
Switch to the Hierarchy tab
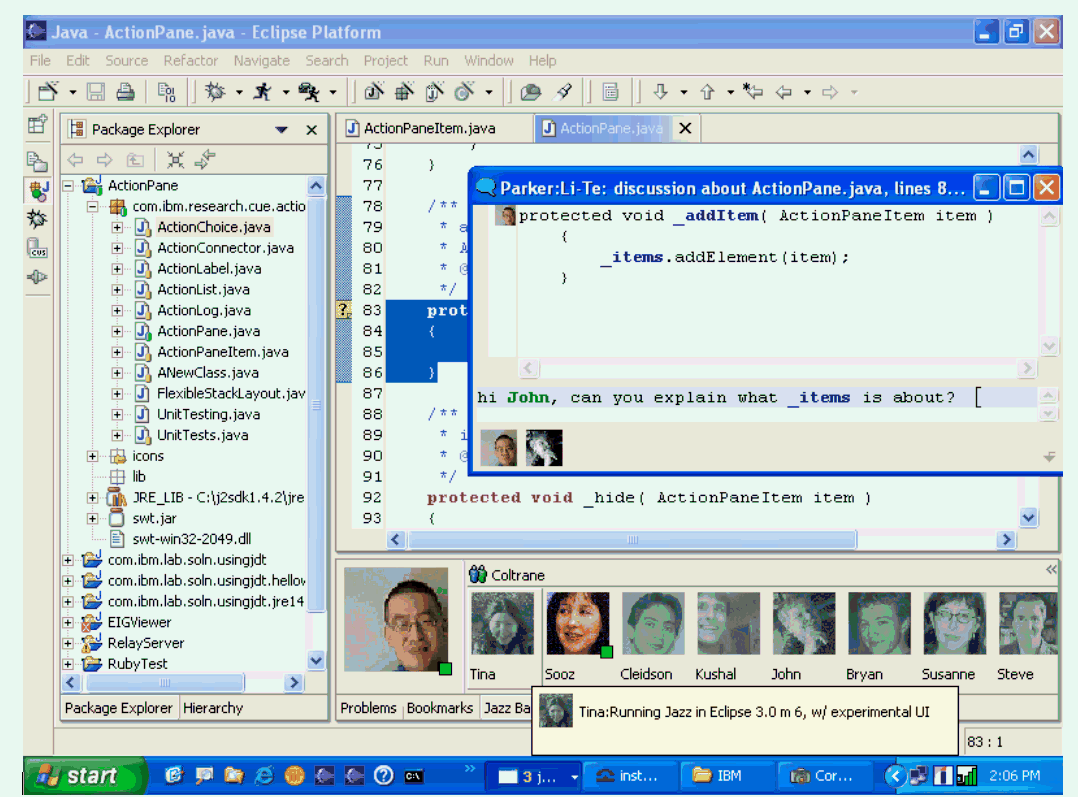click(212, 708)
